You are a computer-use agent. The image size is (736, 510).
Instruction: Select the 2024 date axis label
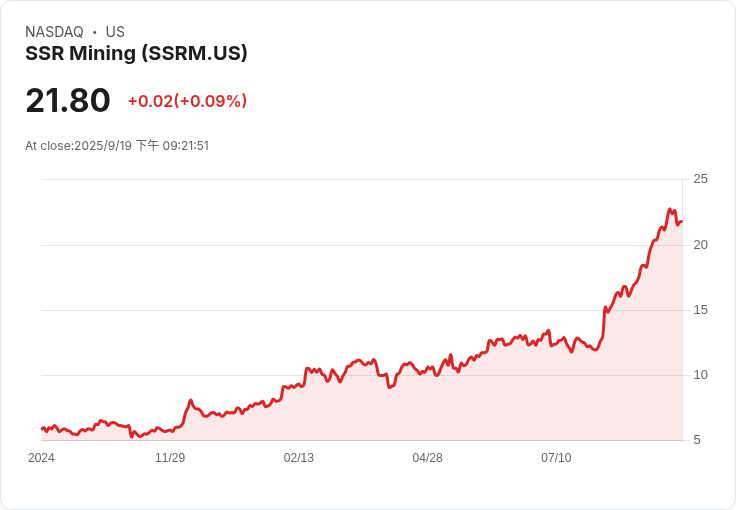click(x=41, y=458)
